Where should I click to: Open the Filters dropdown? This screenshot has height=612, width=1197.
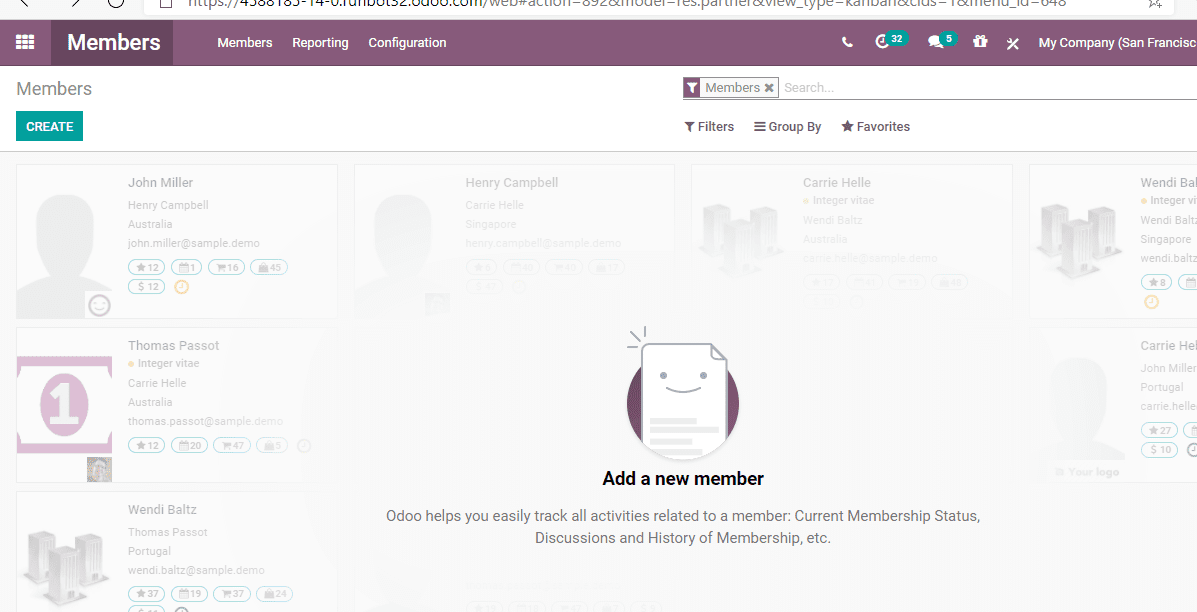click(x=709, y=127)
